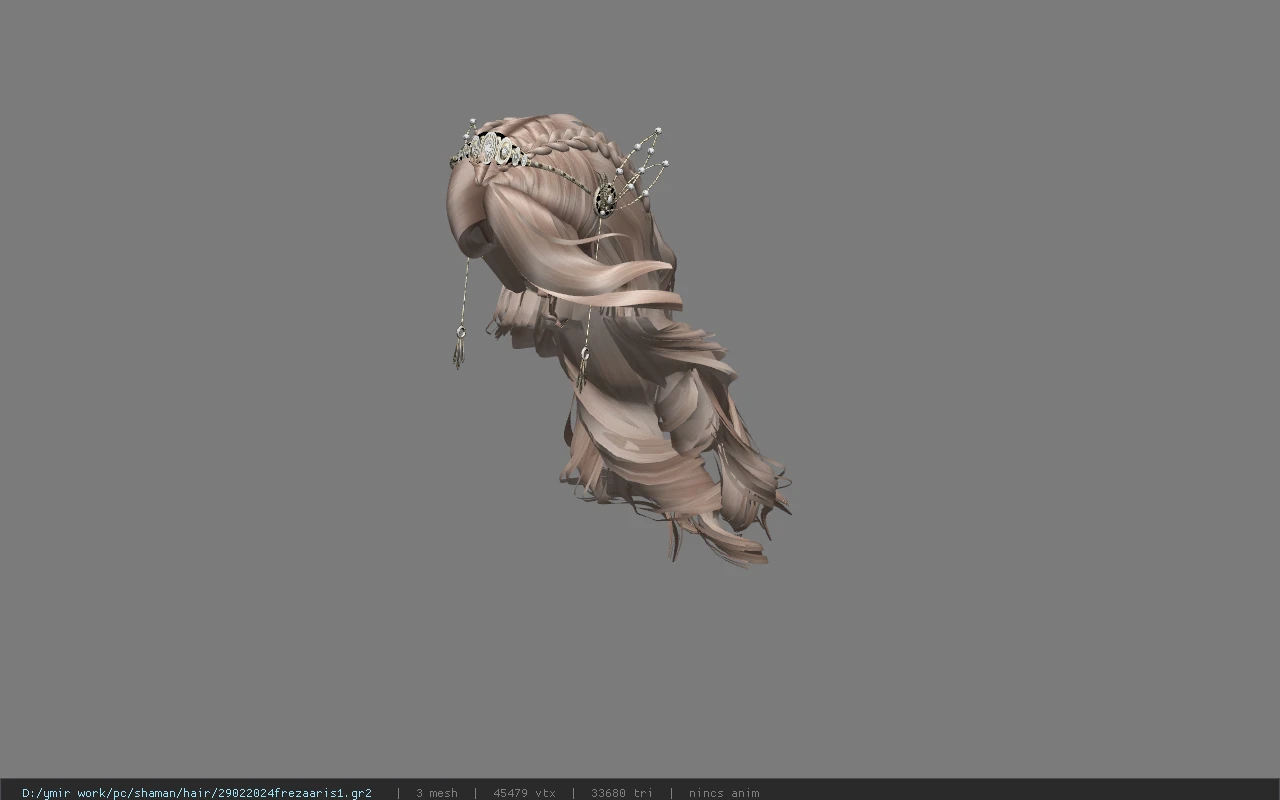The height and width of the screenshot is (800, 1280).
Task: Click the '45479 vtx' vertex count
Action: 524,793
